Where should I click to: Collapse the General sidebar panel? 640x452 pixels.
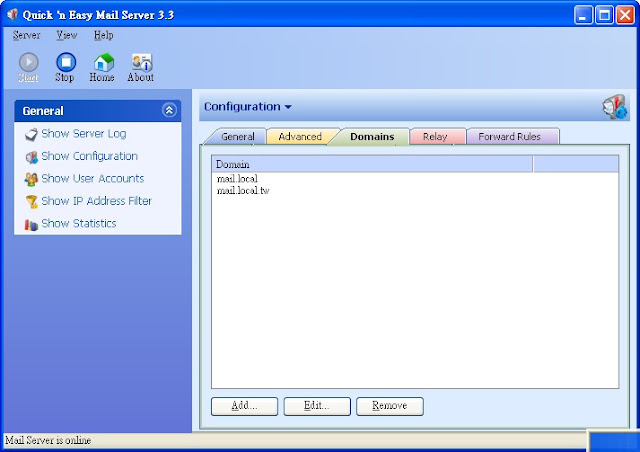point(169,110)
